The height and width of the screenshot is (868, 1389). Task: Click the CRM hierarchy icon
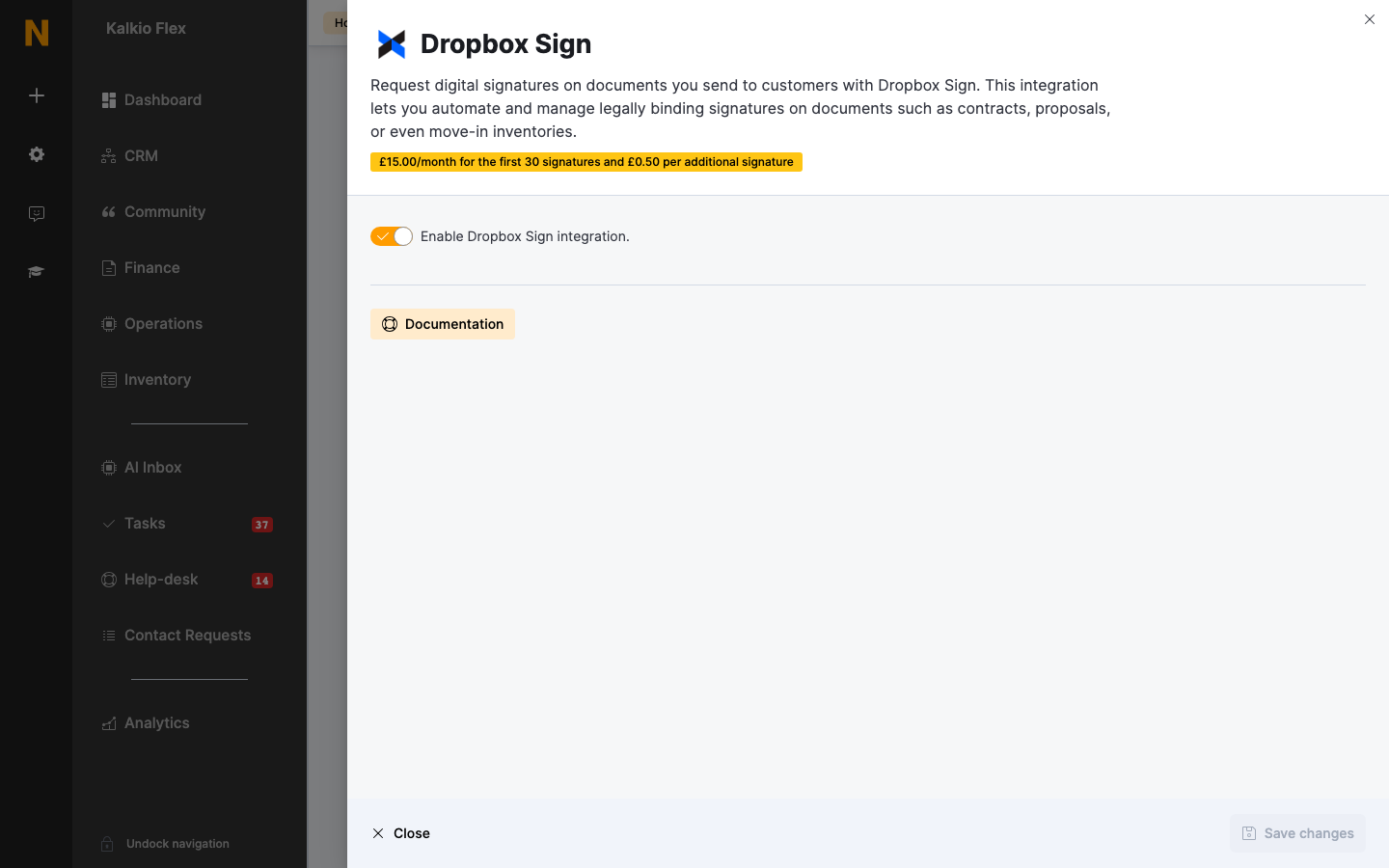(x=109, y=156)
